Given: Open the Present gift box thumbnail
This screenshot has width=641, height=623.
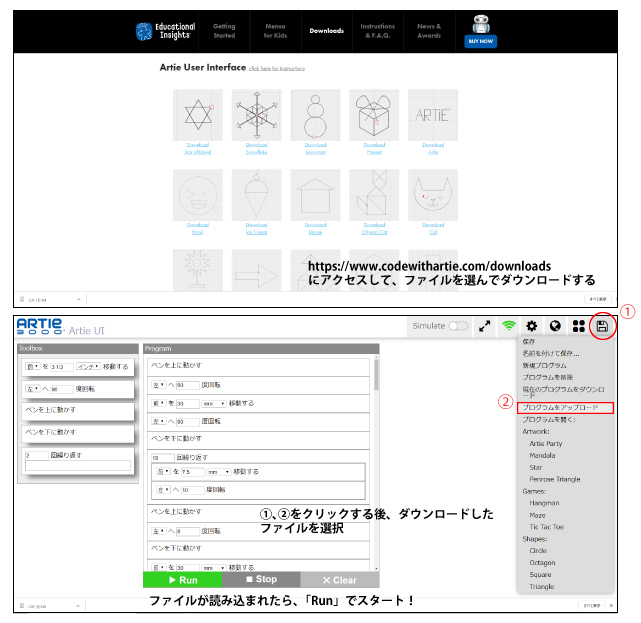Looking at the screenshot, I should (374, 115).
